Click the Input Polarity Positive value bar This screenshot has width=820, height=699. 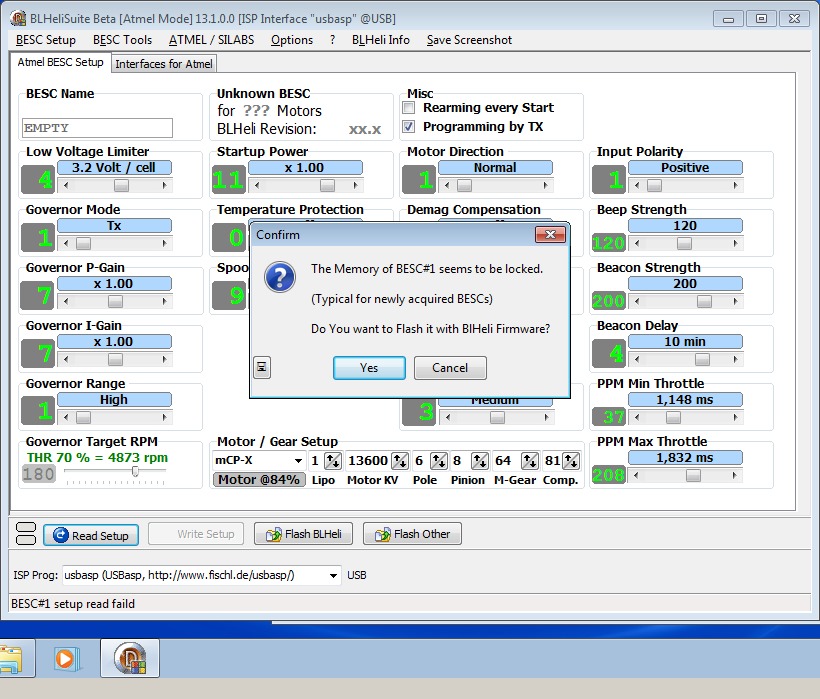(x=685, y=168)
